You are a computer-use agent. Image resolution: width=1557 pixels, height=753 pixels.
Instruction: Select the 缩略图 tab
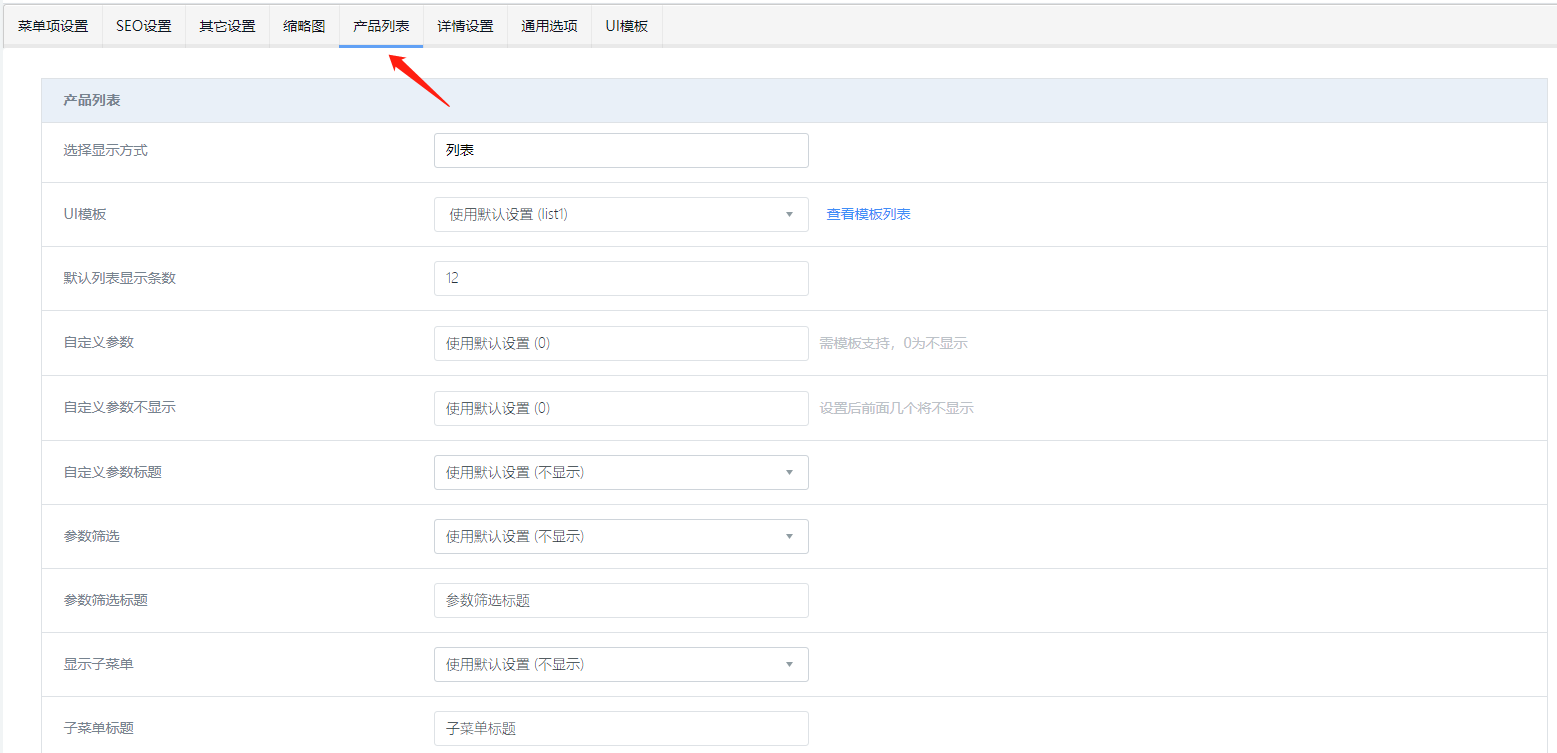[x=304, y=26]
